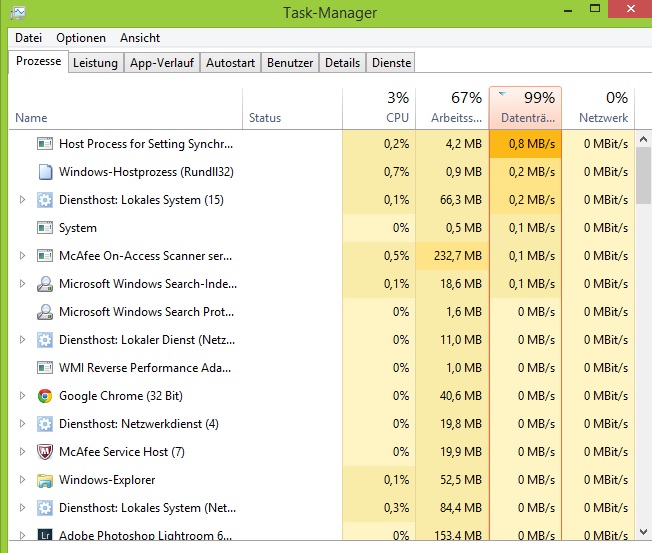652x553 pixels.
Task: Expand Microsoft Windows Search-Inde... row
Action: (x=22, y=284)
